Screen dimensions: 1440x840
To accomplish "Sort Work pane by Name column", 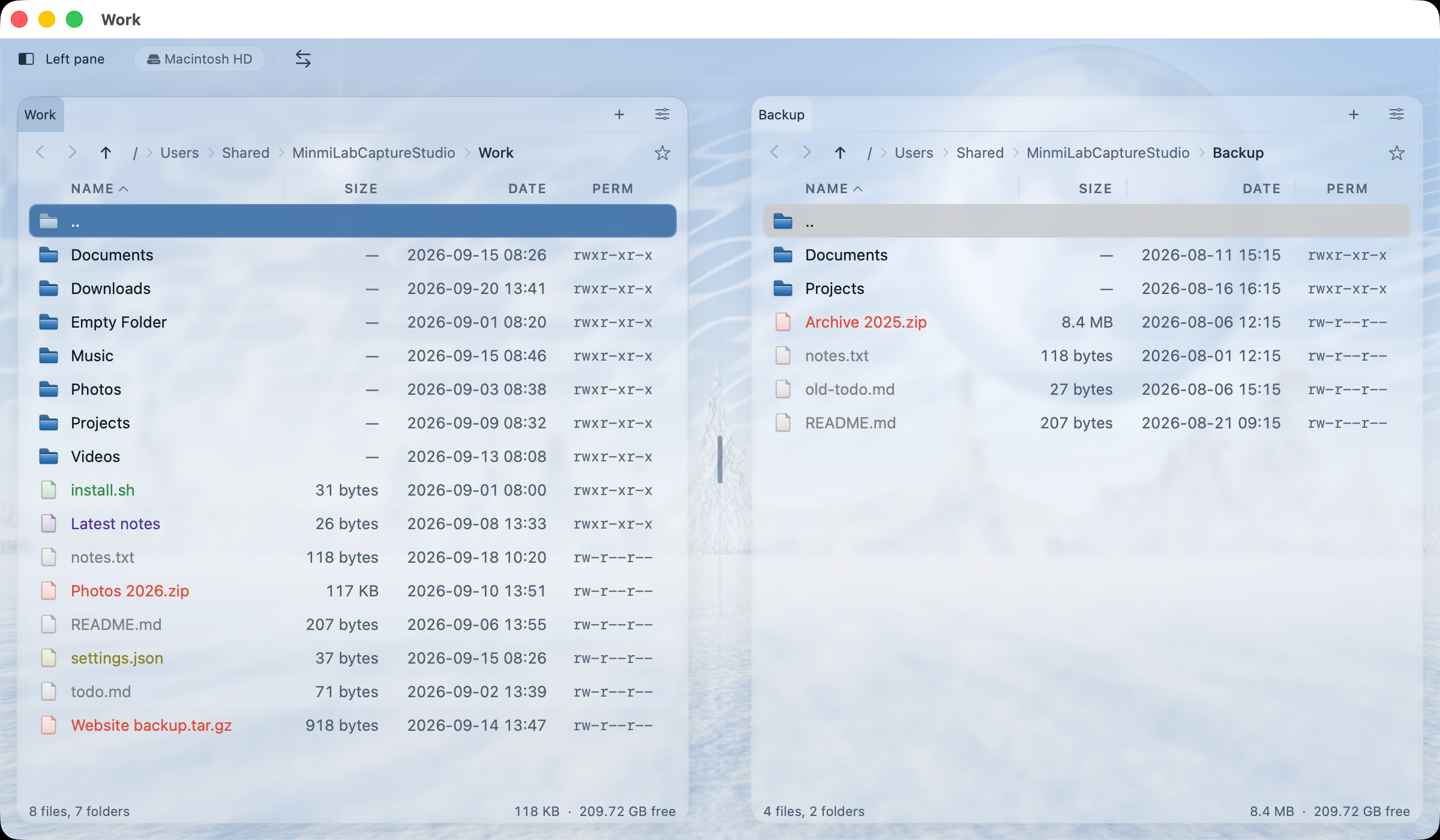I will 100,189.
